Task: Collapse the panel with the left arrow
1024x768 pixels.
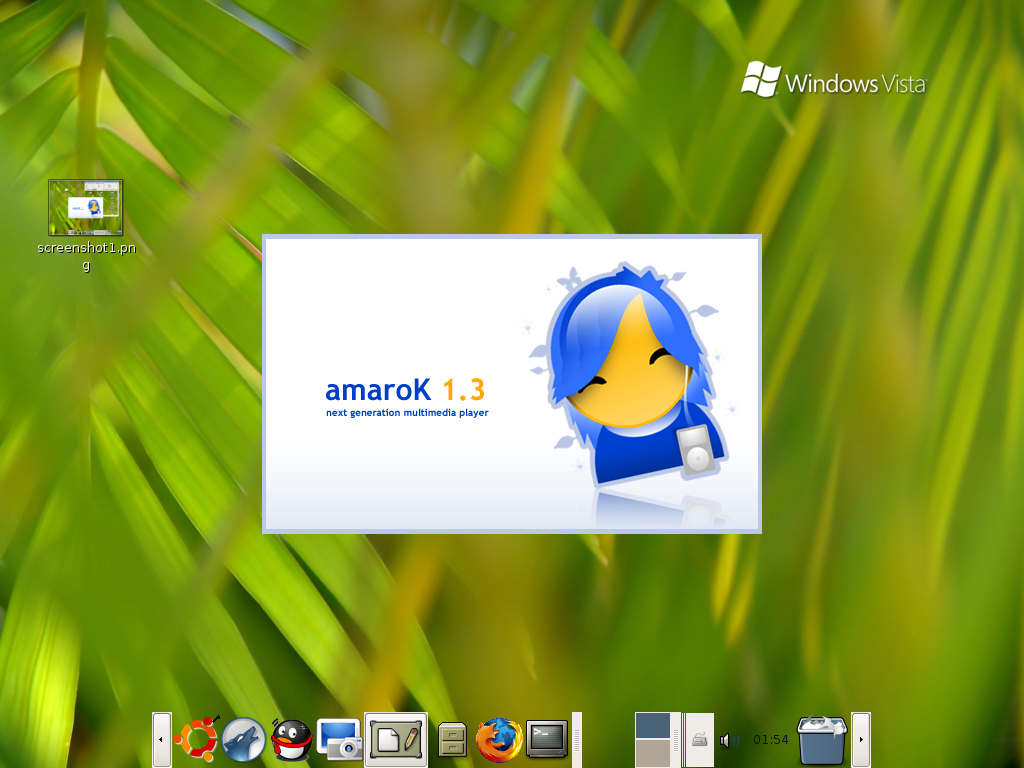Action: 161,740
